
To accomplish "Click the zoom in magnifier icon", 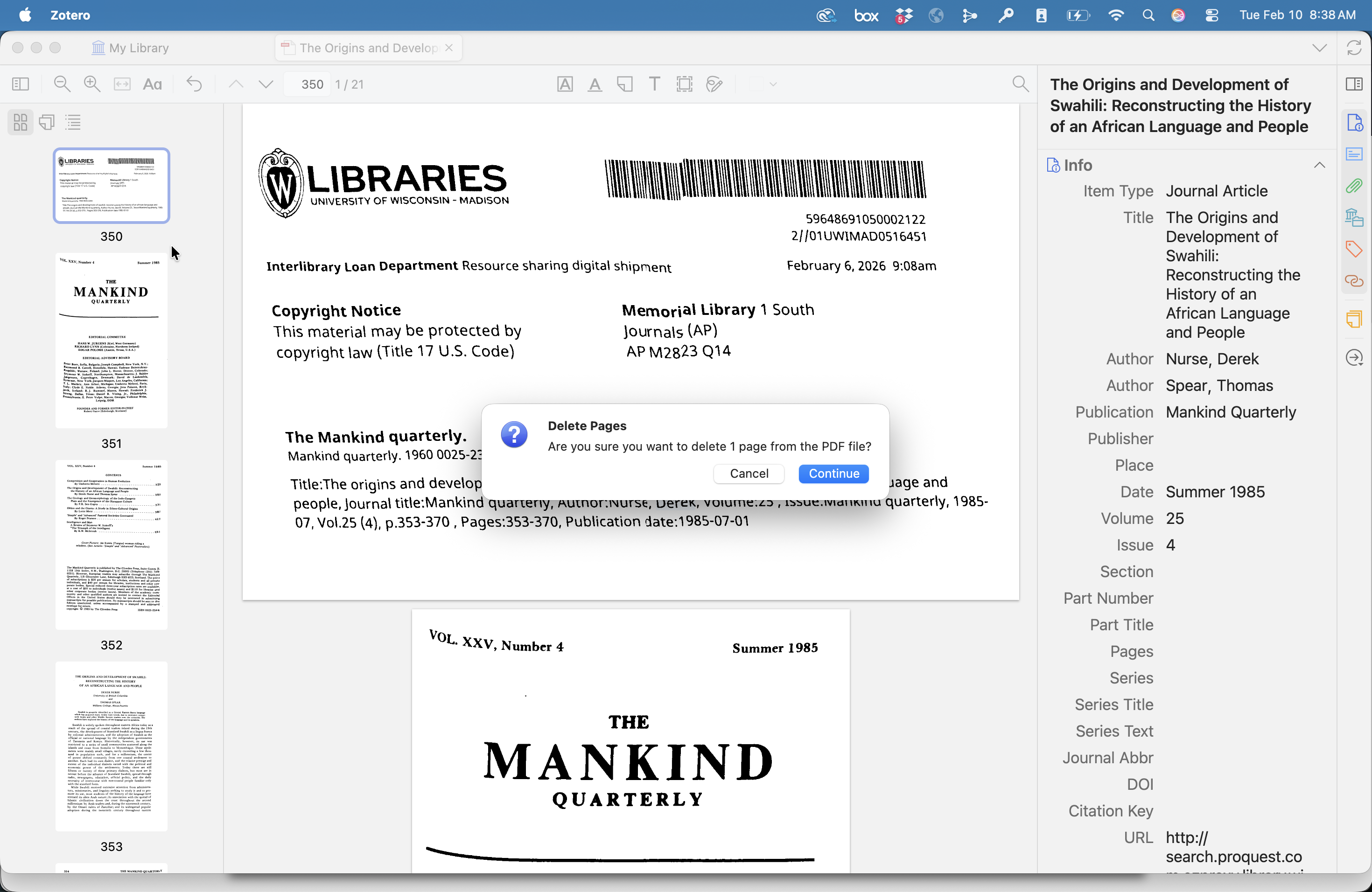I will click(91, 84).
